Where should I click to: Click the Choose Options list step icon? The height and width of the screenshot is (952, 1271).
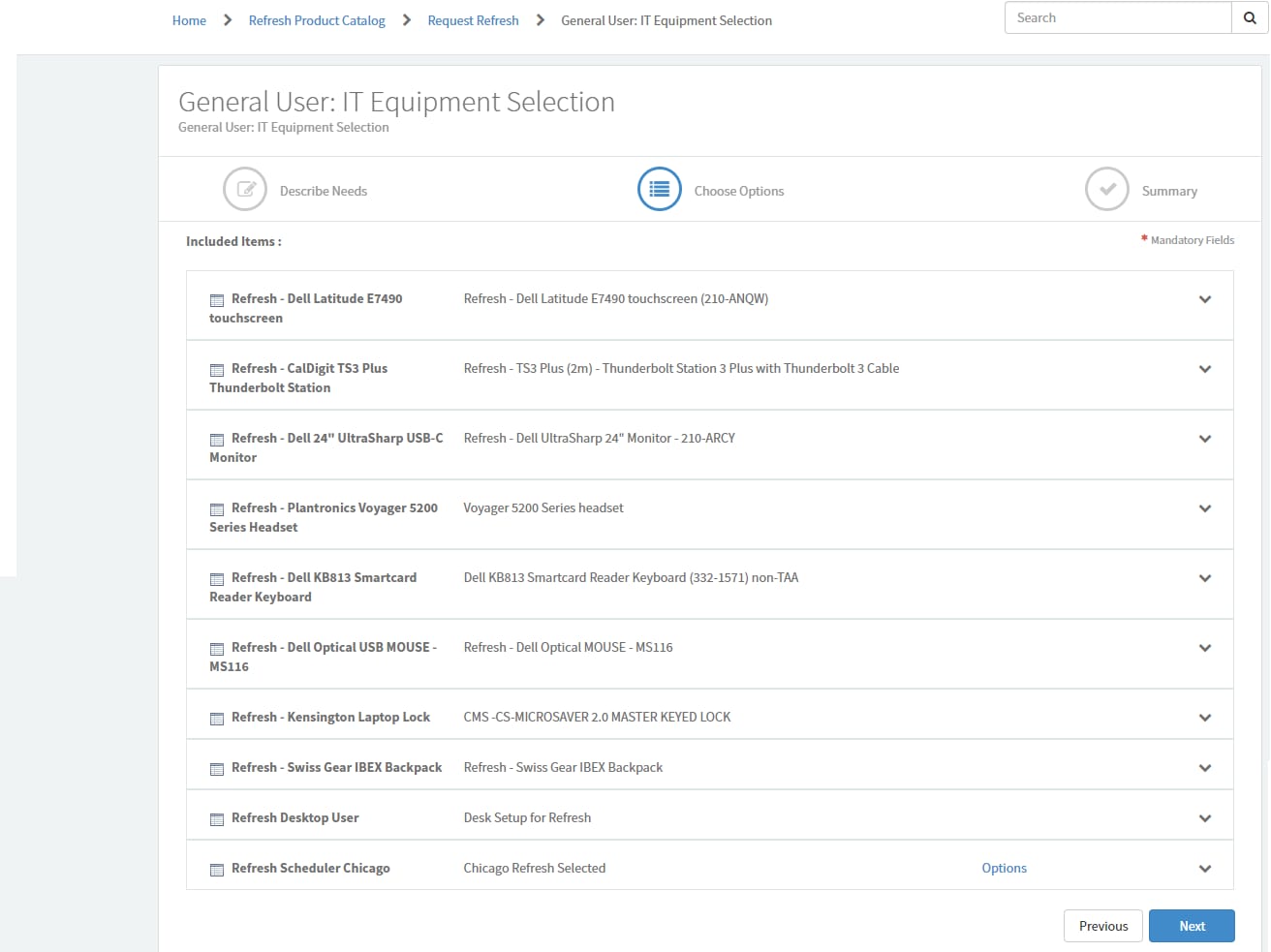pyautogui.click(x=660, y=189)
